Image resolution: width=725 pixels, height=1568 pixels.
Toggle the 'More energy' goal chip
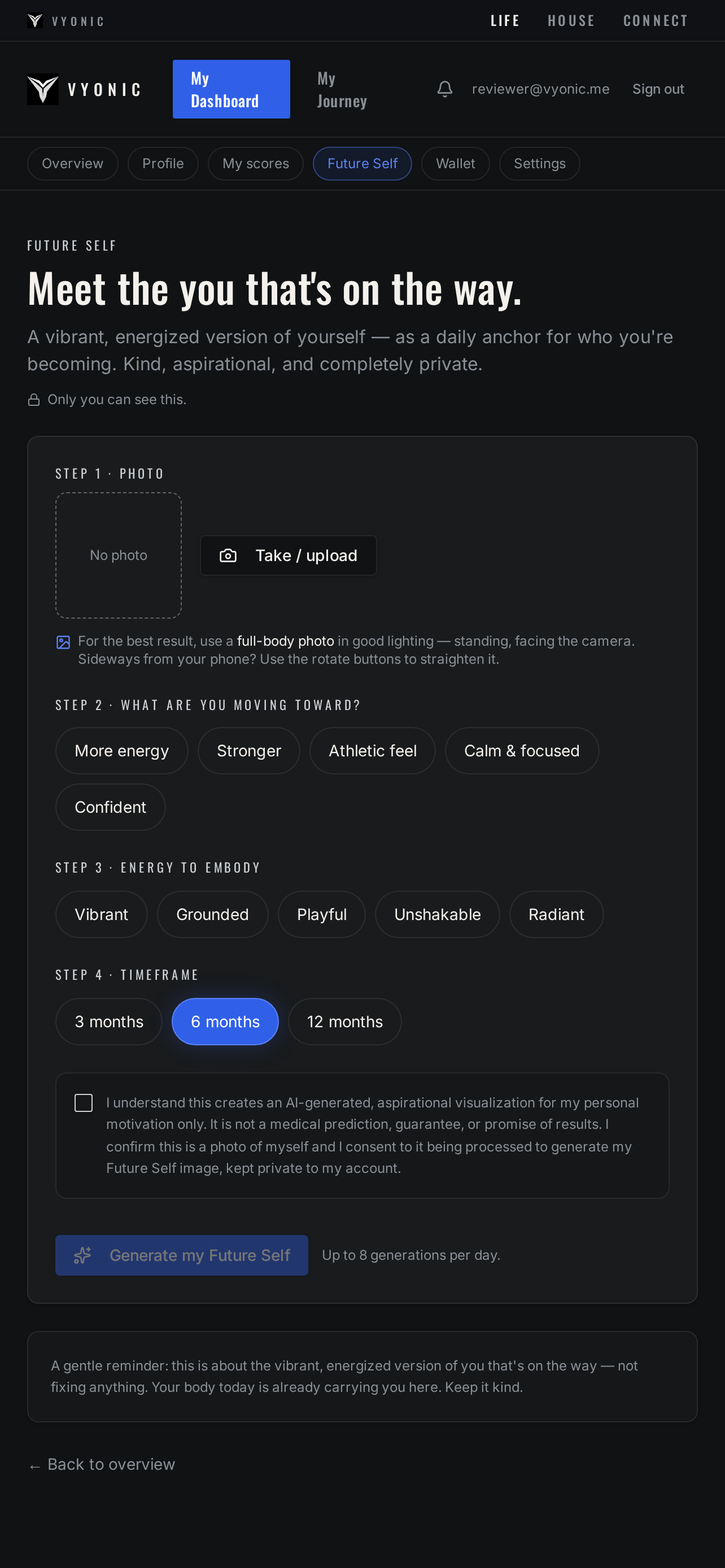pos(122,751)
